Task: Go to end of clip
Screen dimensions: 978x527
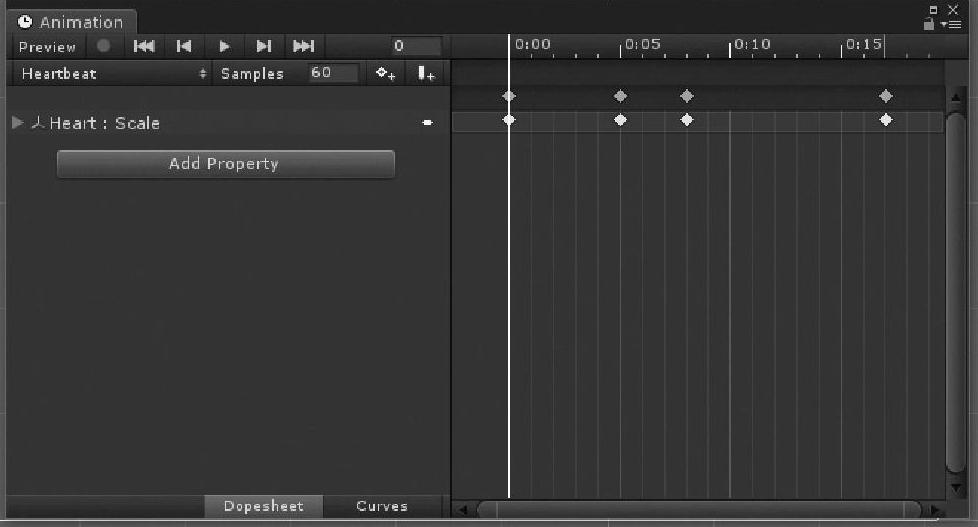Action: click(x=304, y=46)
